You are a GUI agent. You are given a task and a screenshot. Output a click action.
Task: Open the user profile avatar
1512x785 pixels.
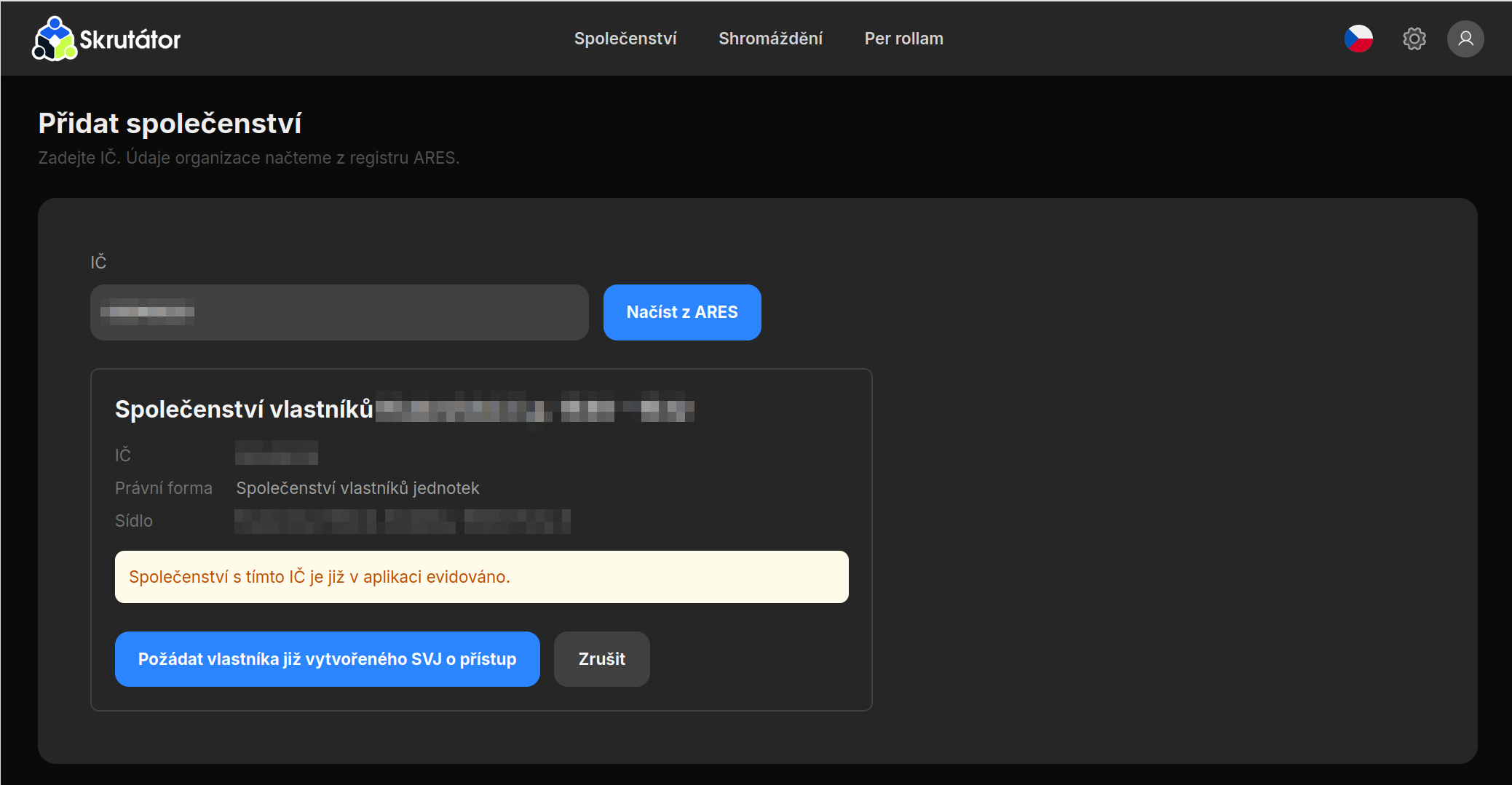(1465, 39)
